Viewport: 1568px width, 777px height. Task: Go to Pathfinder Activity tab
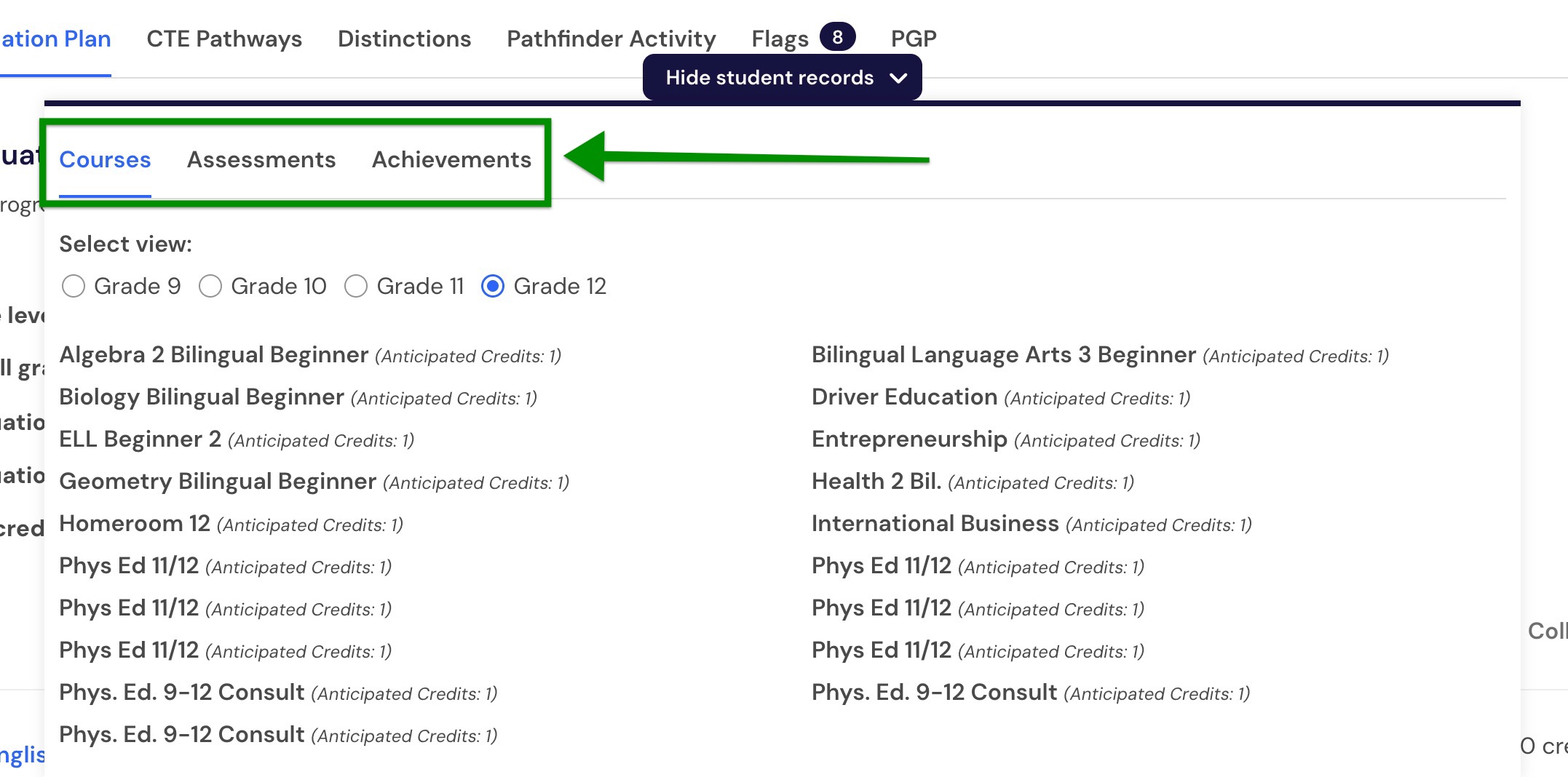[611, 39]
